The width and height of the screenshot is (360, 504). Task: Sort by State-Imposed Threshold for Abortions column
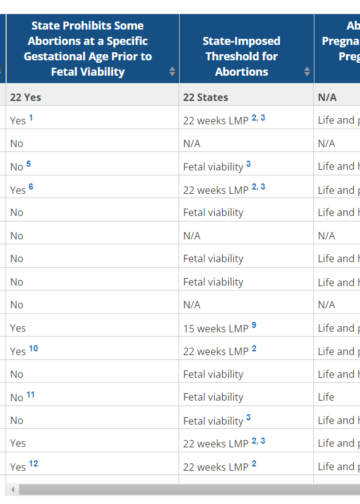click(307, 71)
